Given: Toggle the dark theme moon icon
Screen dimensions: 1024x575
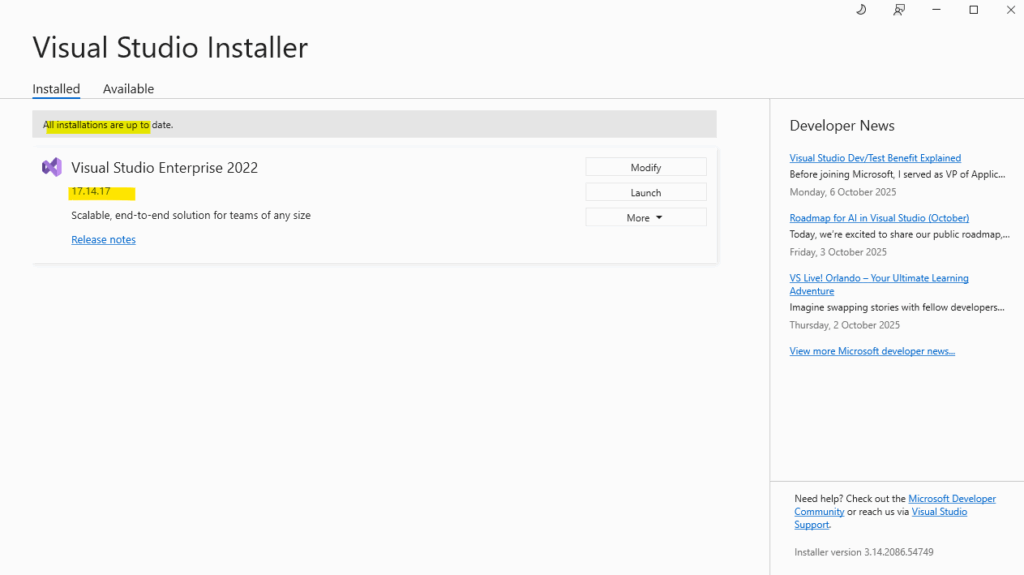Looking at the screenshot, I should point(861,10).
